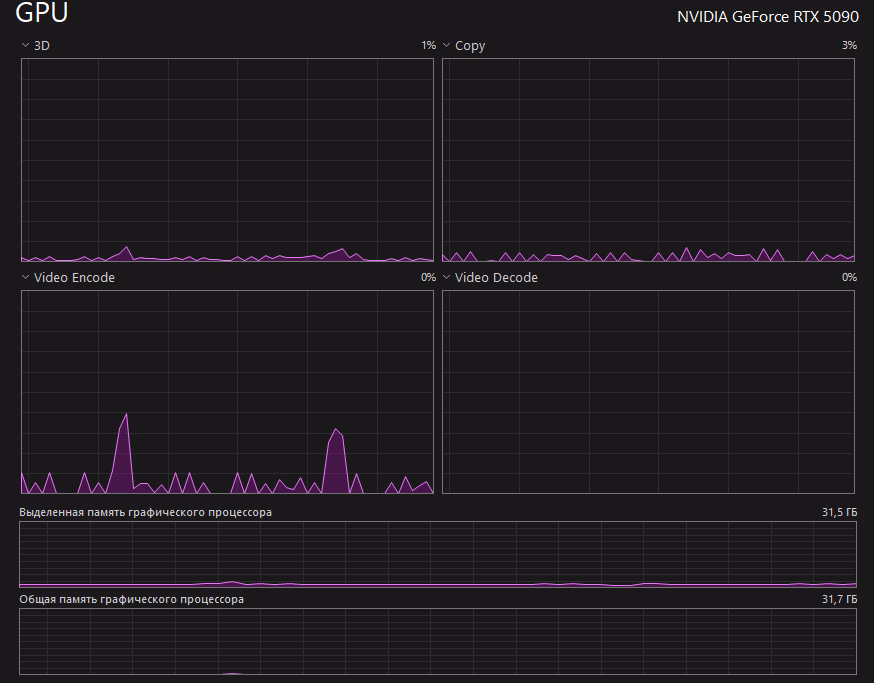Click the Video Decode dropdown chevron

(446, 278)
